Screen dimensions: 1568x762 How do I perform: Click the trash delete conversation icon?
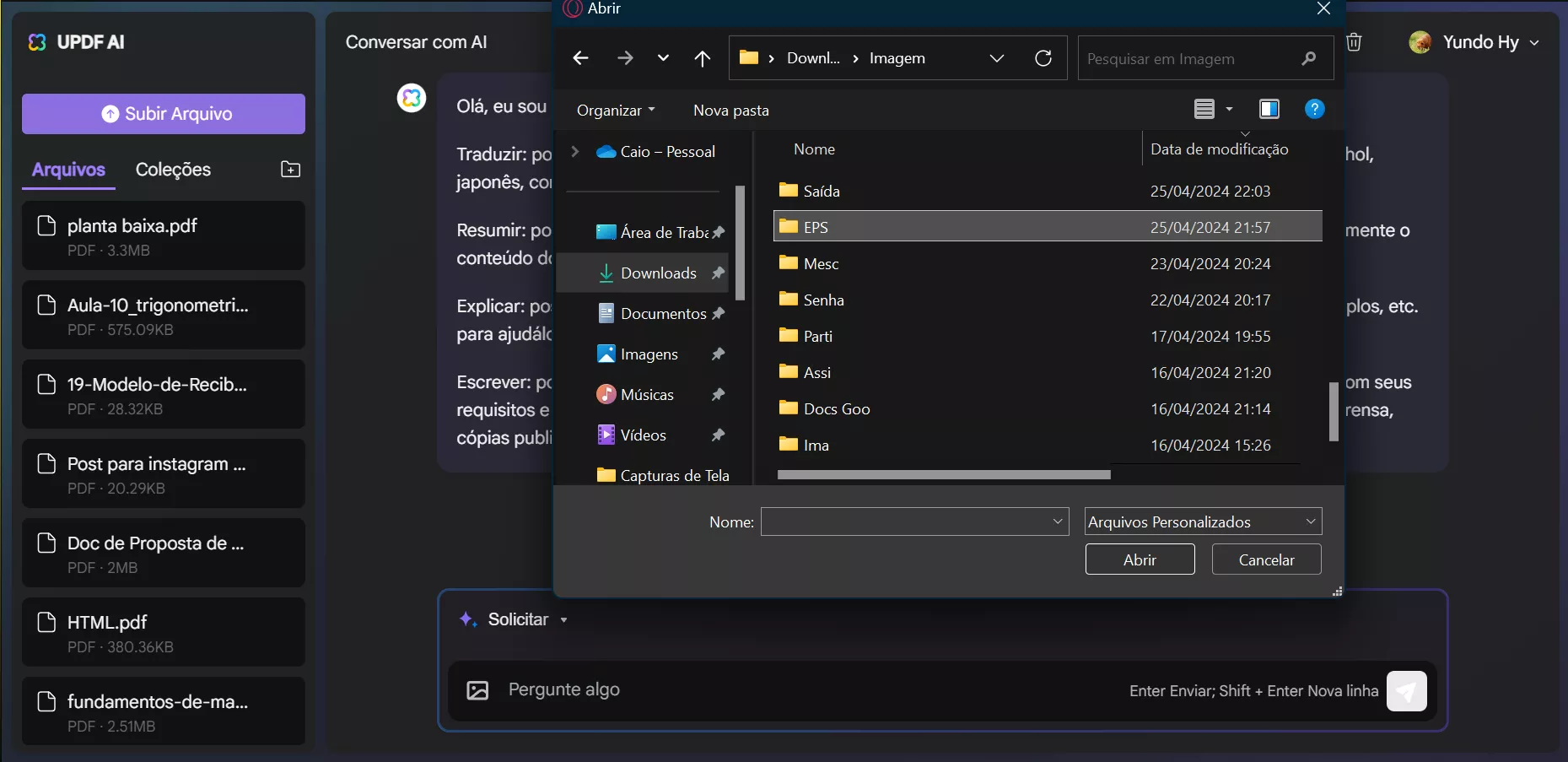(1354, 42)
